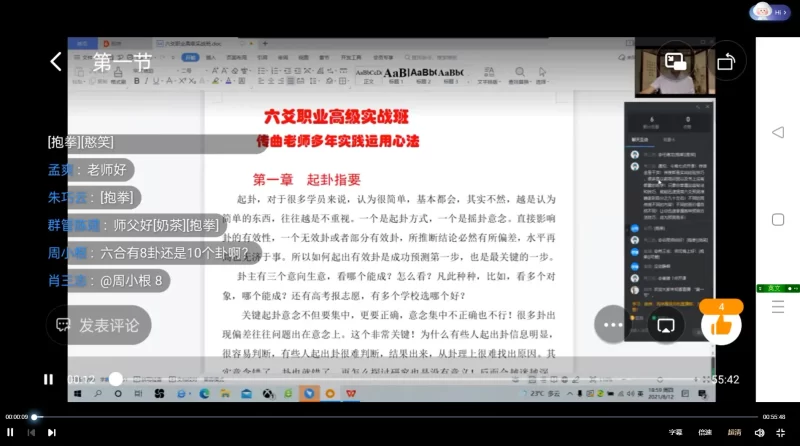Enter picture-in-picture mode
The image size is (800, 446).
point(676,62)
